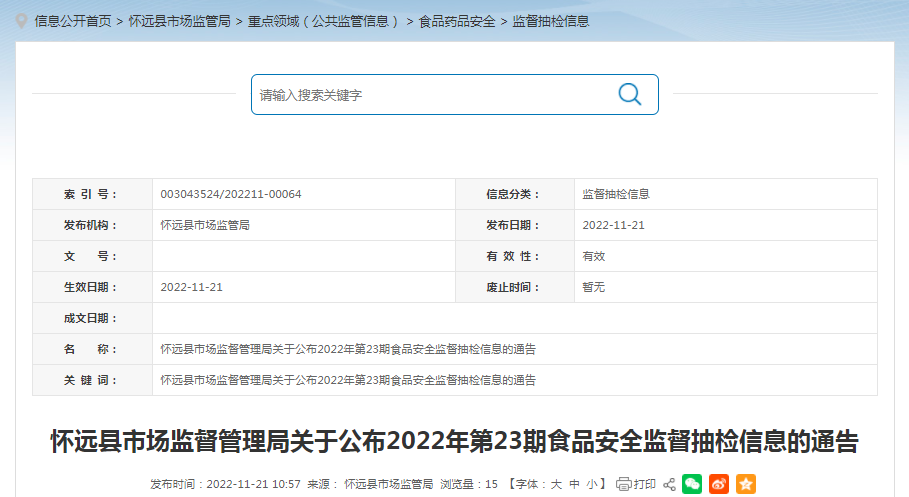Select 生效日期 value 2022-11-21
This screenshot has width=909, height=497.
tap(191, 287)
